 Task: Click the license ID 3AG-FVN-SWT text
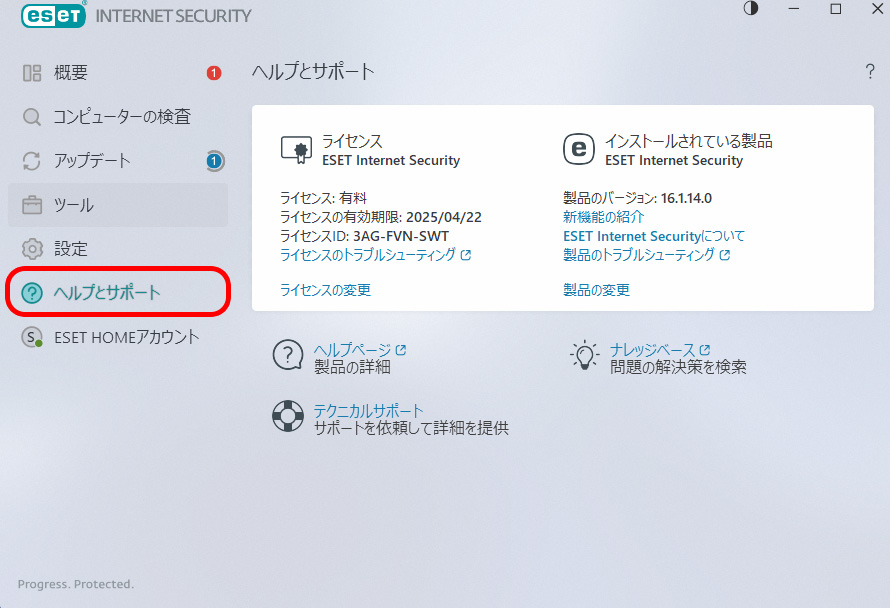(401, 236)
